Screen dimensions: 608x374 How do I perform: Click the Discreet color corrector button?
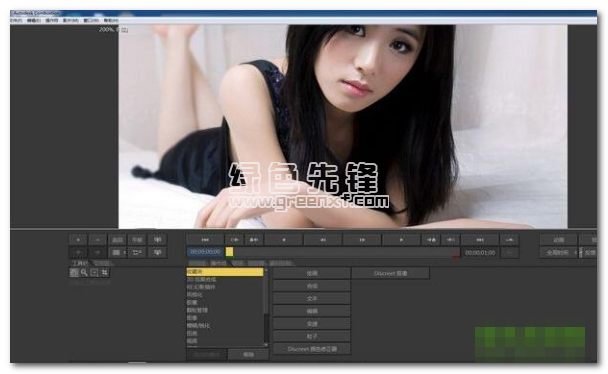(x=312, y=349)
